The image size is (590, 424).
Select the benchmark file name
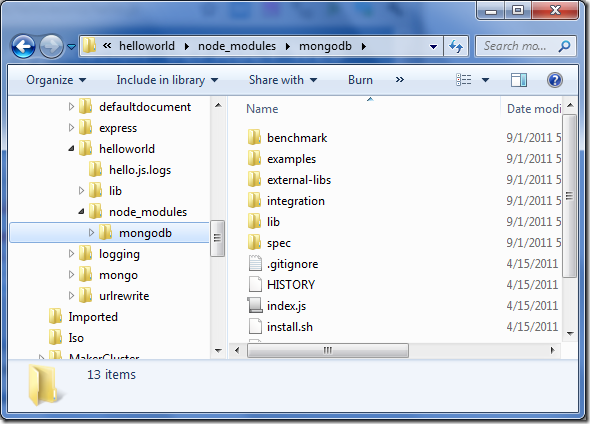(297, 138)
